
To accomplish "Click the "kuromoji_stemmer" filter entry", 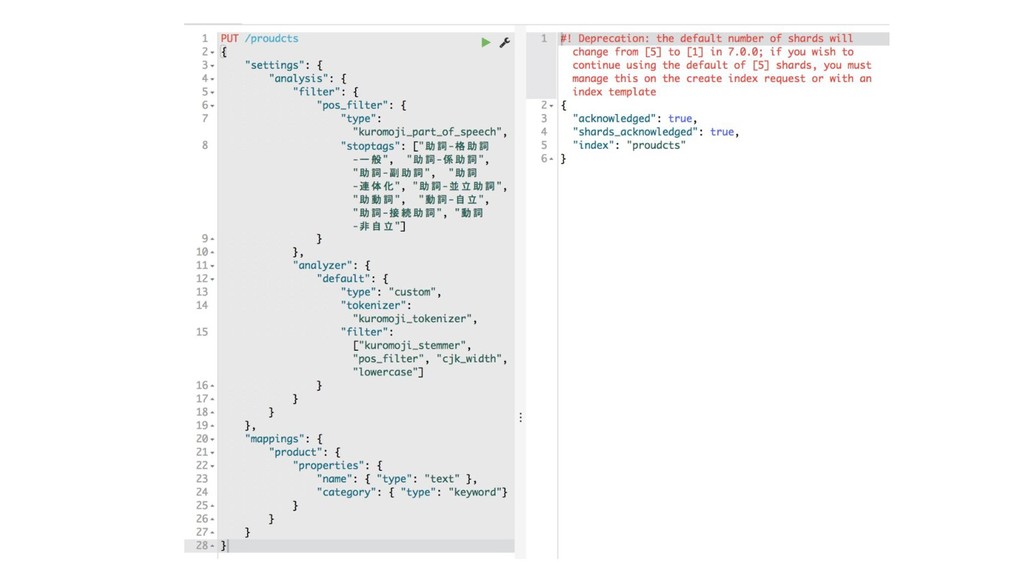I will pos(412,345).
